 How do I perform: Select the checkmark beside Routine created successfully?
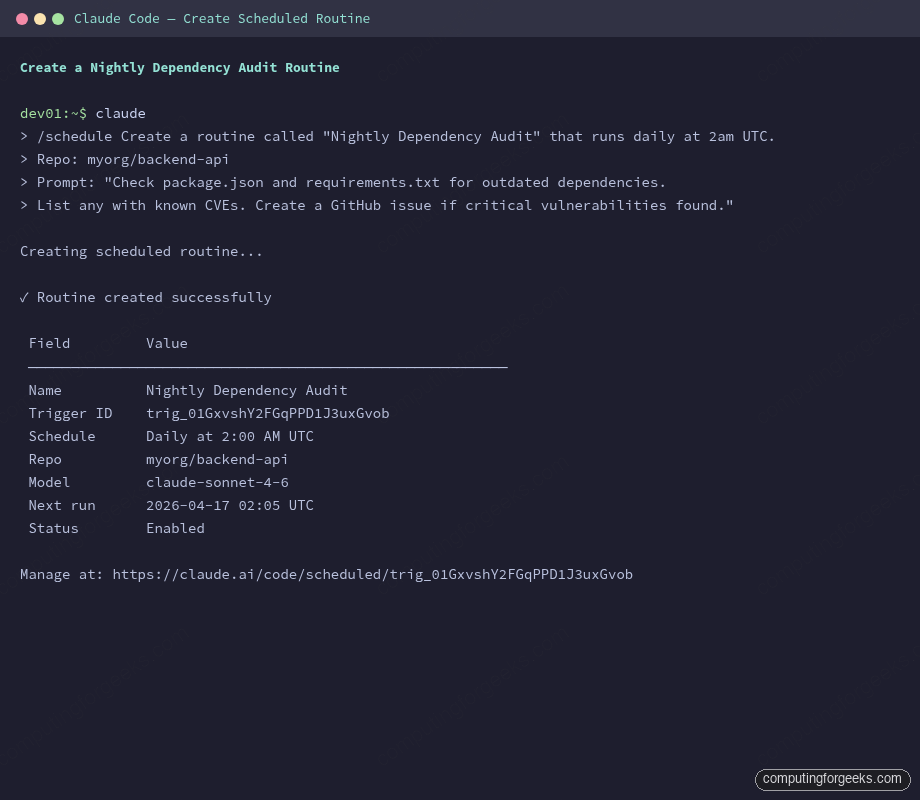pos(24,297)
